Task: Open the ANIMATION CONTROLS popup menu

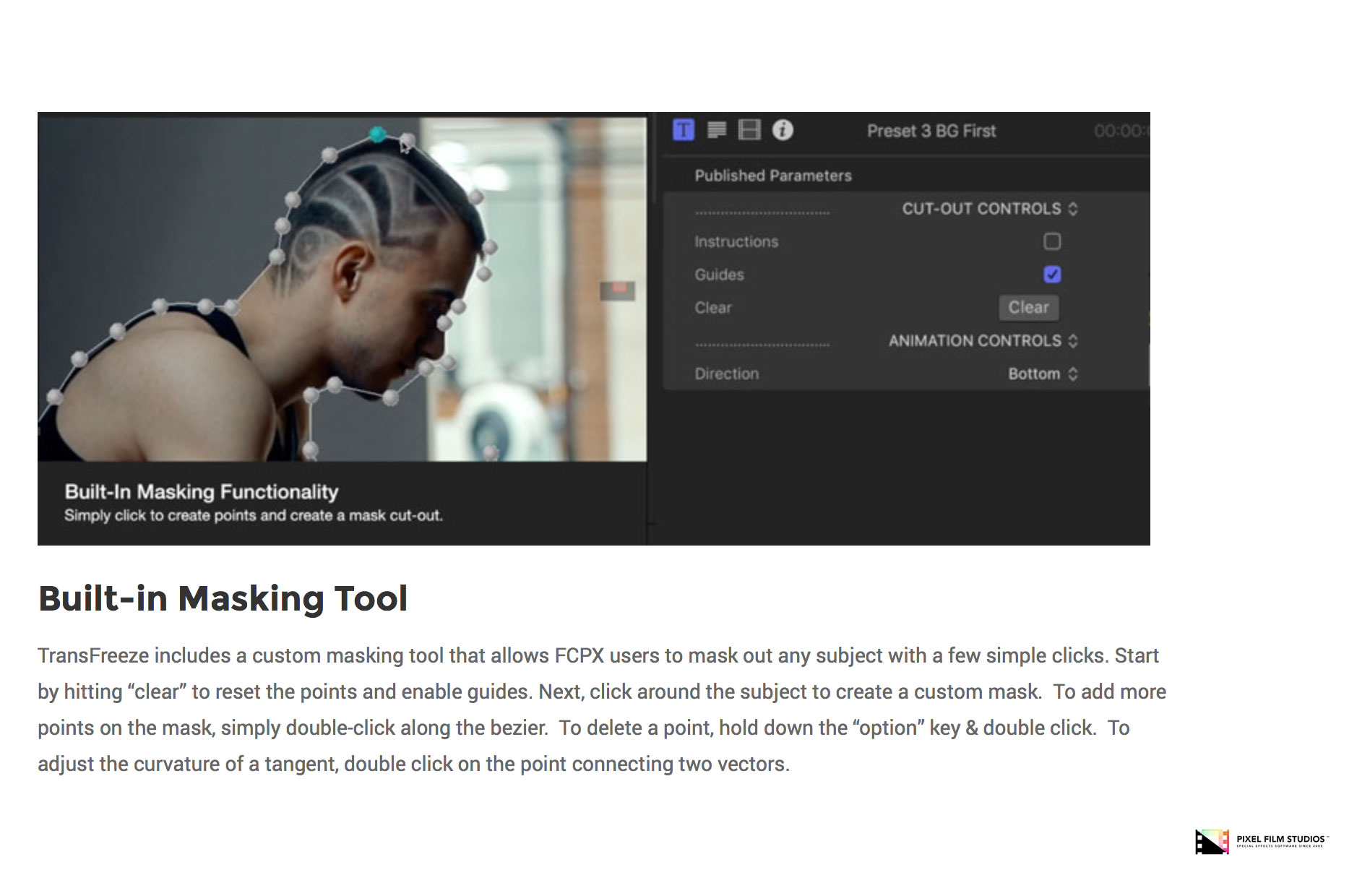Action: tap(983, 341)
